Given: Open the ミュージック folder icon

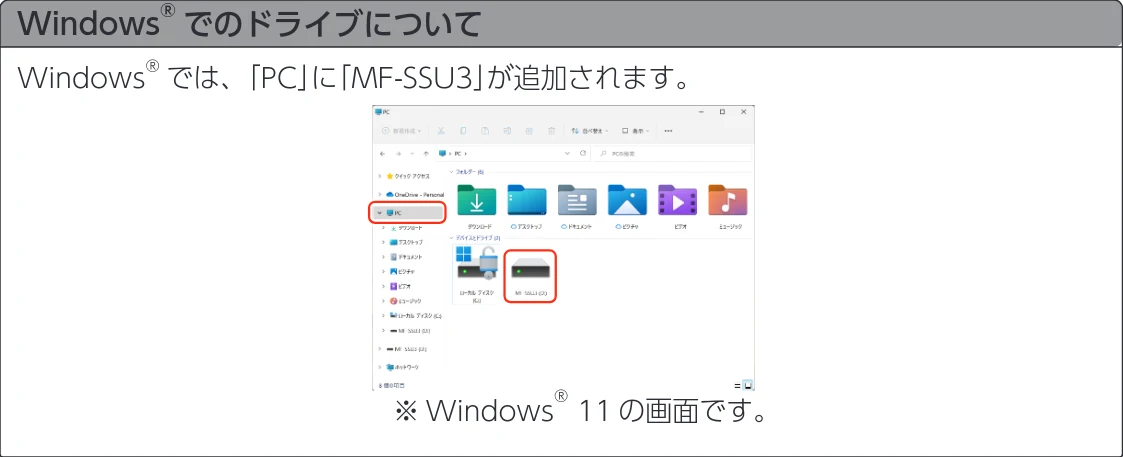Looking at the screenshot, I should point(727,201).
